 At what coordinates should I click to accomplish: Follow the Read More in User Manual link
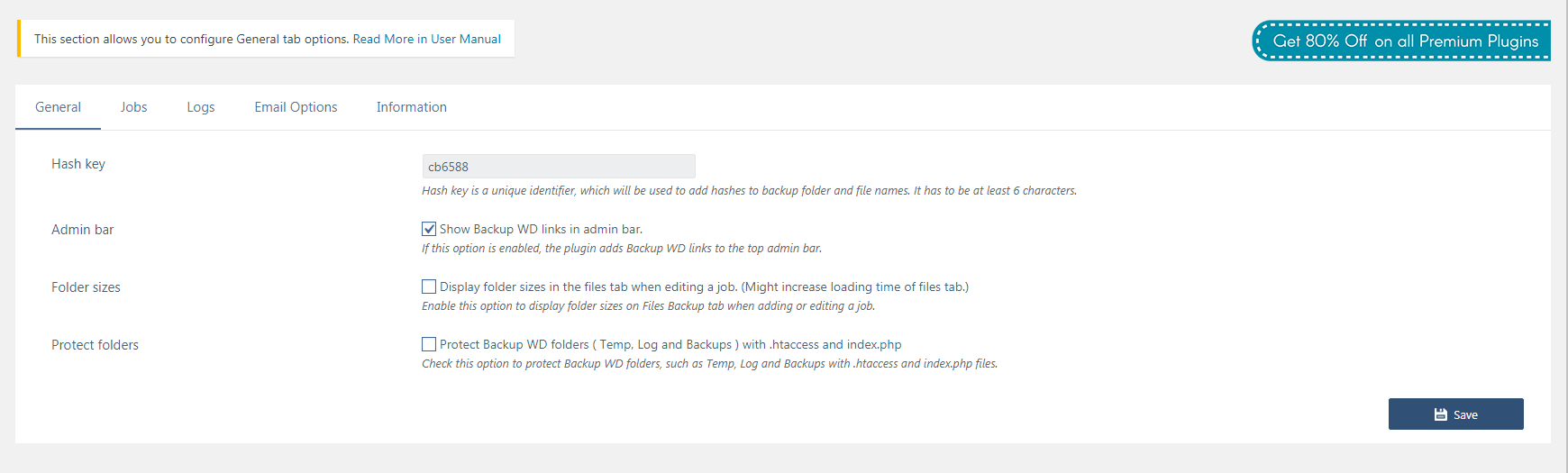click(426, 39)
